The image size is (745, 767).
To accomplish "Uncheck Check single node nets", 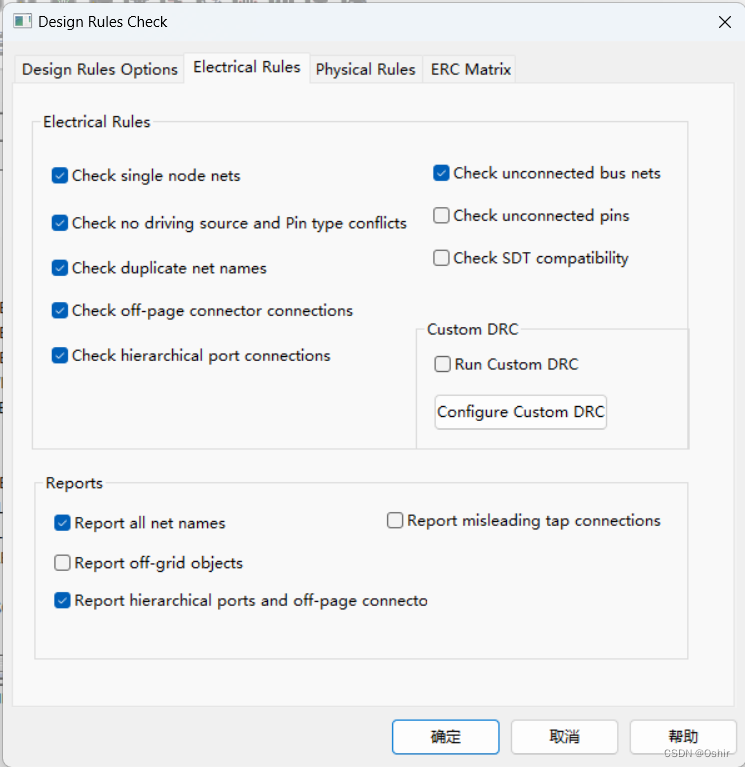I will point(60,176).
